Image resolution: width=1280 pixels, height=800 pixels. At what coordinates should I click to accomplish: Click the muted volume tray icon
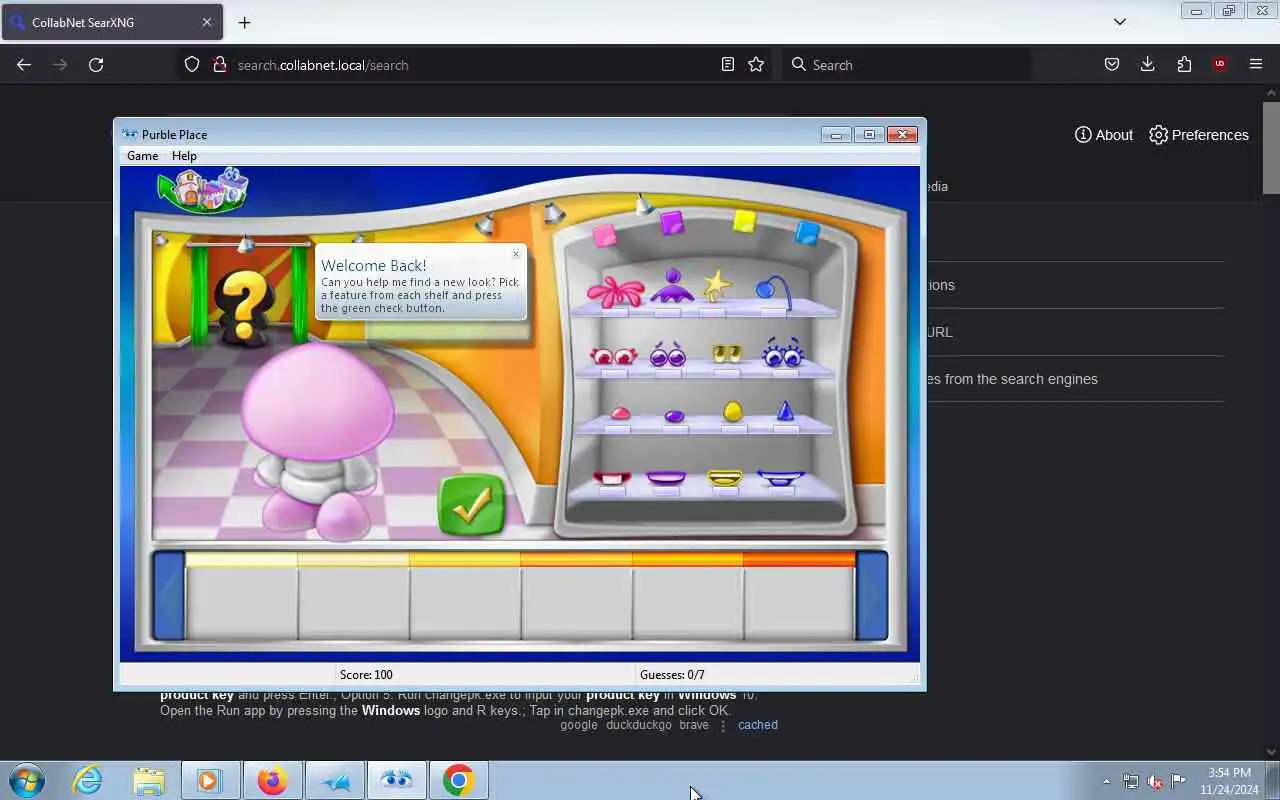(x=1155, y=781)
